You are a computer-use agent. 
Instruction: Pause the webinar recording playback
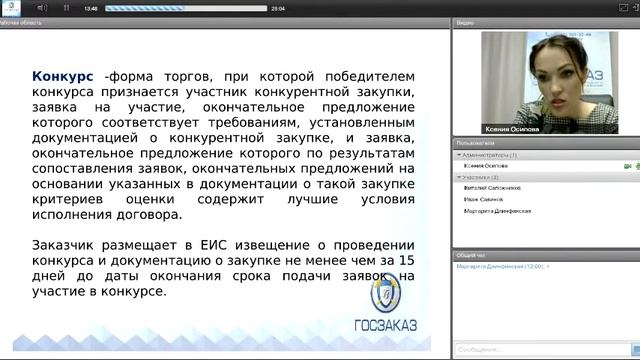[x=67, y=8]
